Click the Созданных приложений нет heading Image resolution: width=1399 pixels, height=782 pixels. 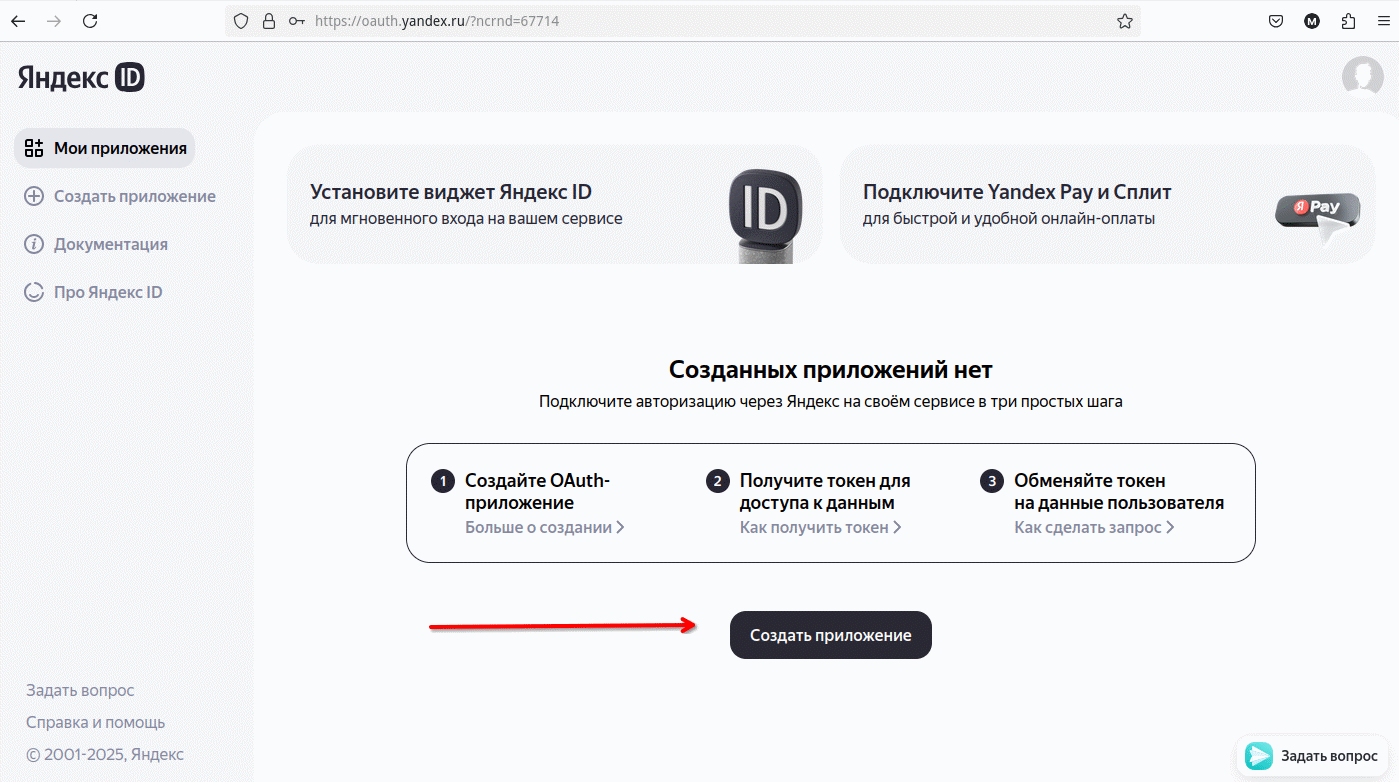click(831, 370)
